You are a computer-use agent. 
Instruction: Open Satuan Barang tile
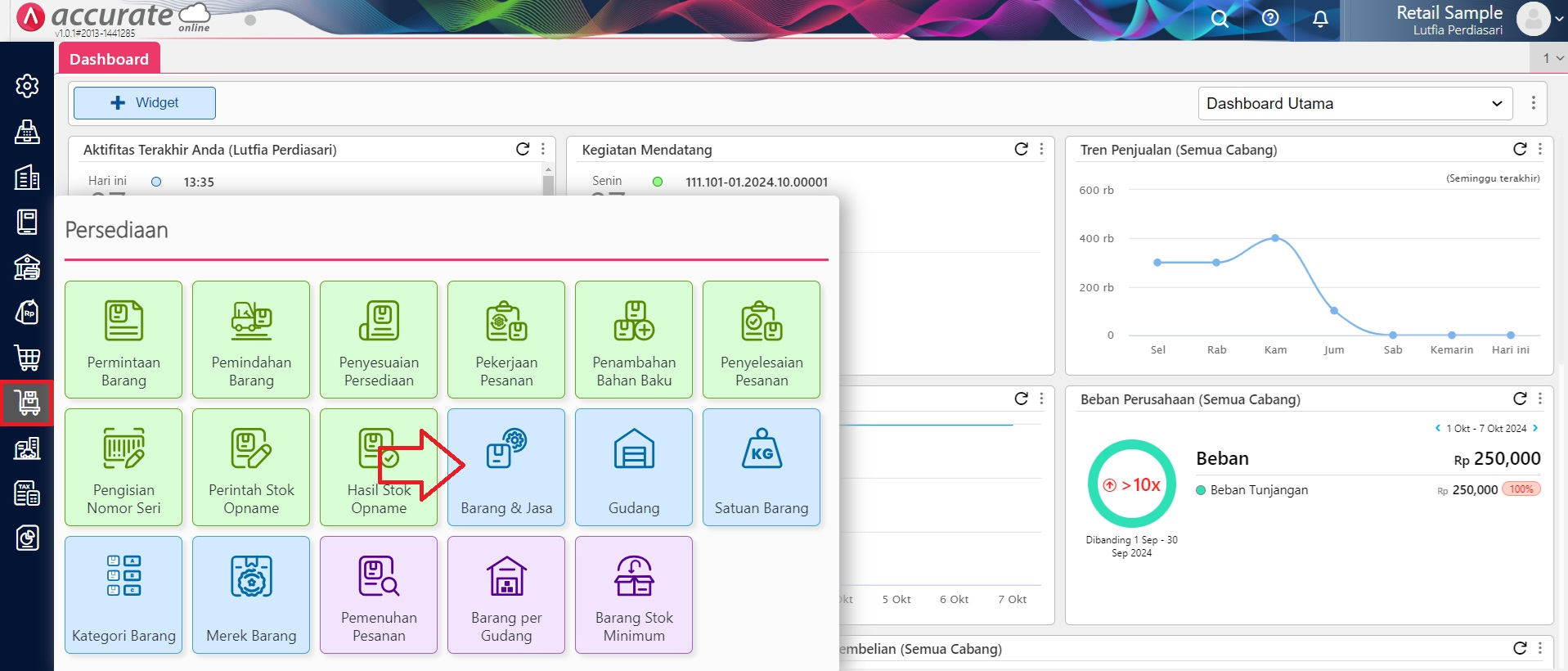pyautogui.click(x=762, y=467)
